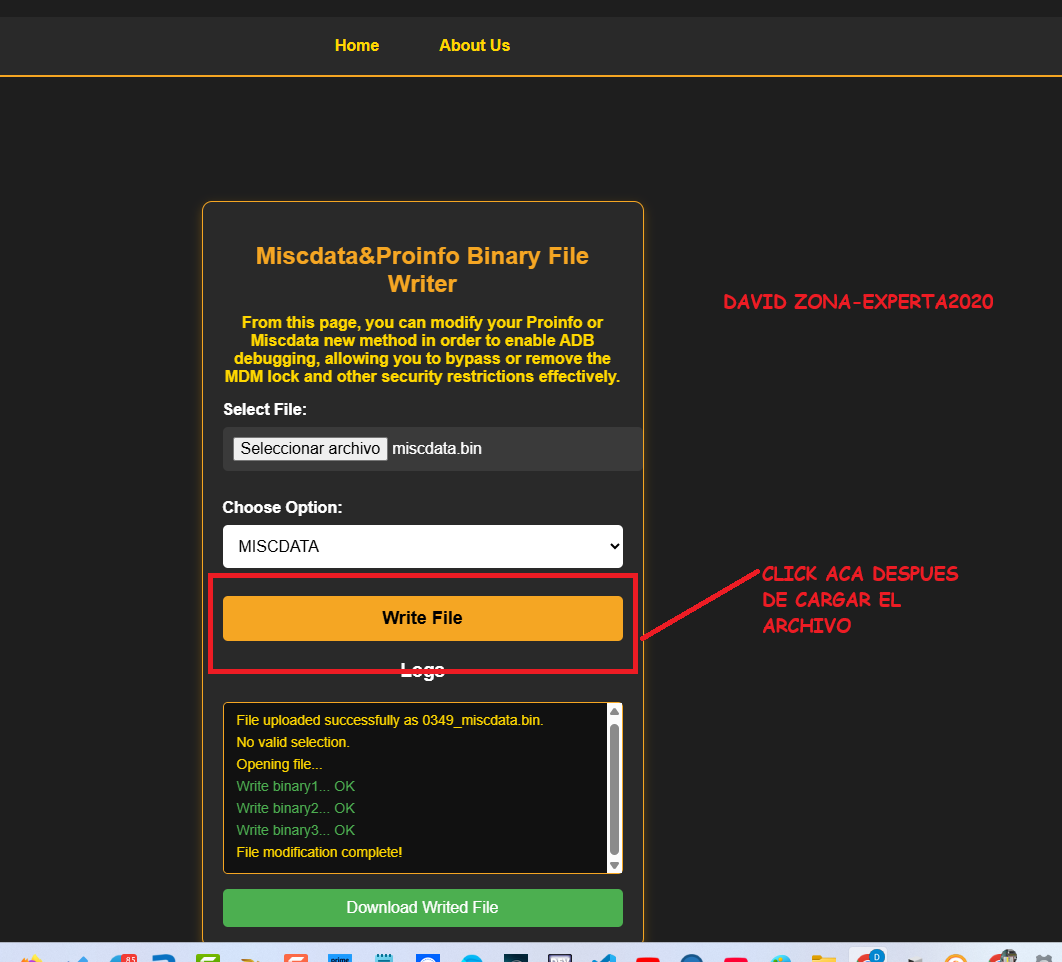Open the teal calendar icon in the taskbar

coord(384,956)
